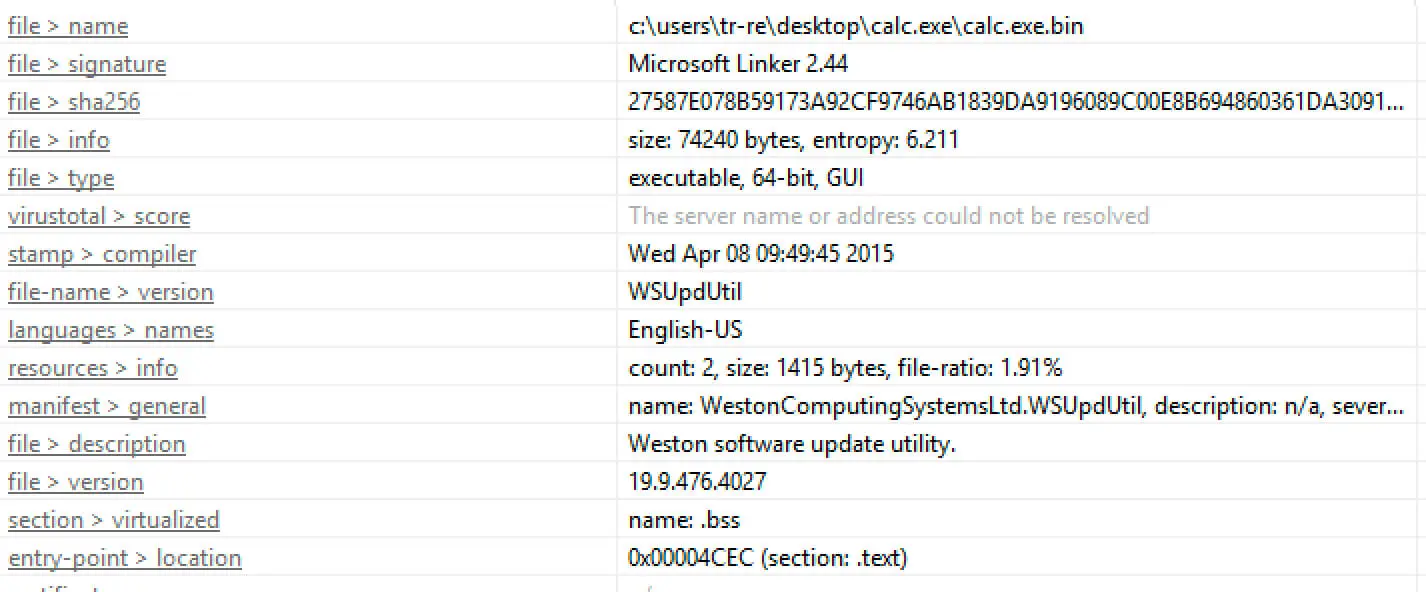Select the '19.9.476.4027' version value
This screenshot has height=592, width=1426.
pos(697,483)
